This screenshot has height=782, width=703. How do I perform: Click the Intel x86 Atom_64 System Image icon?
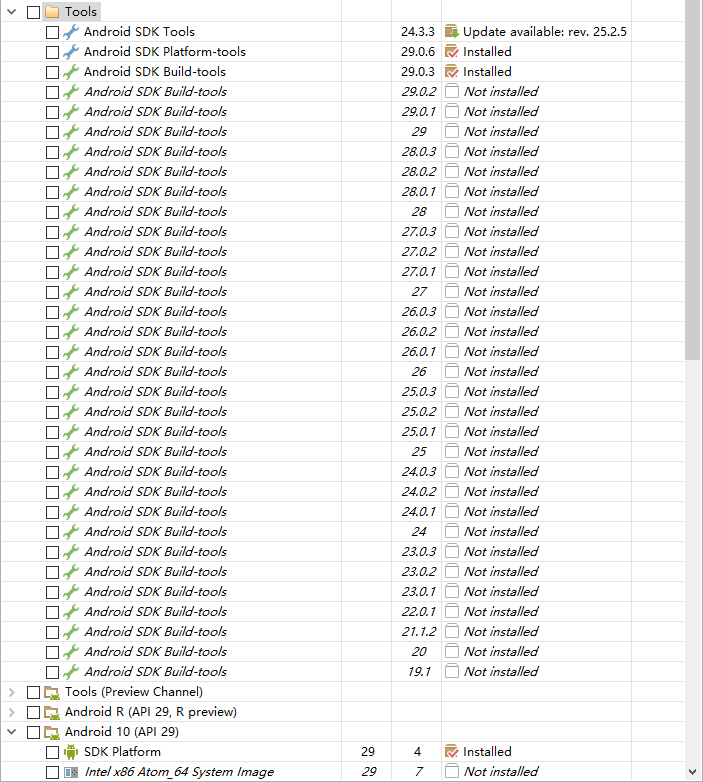click(71, 772)
